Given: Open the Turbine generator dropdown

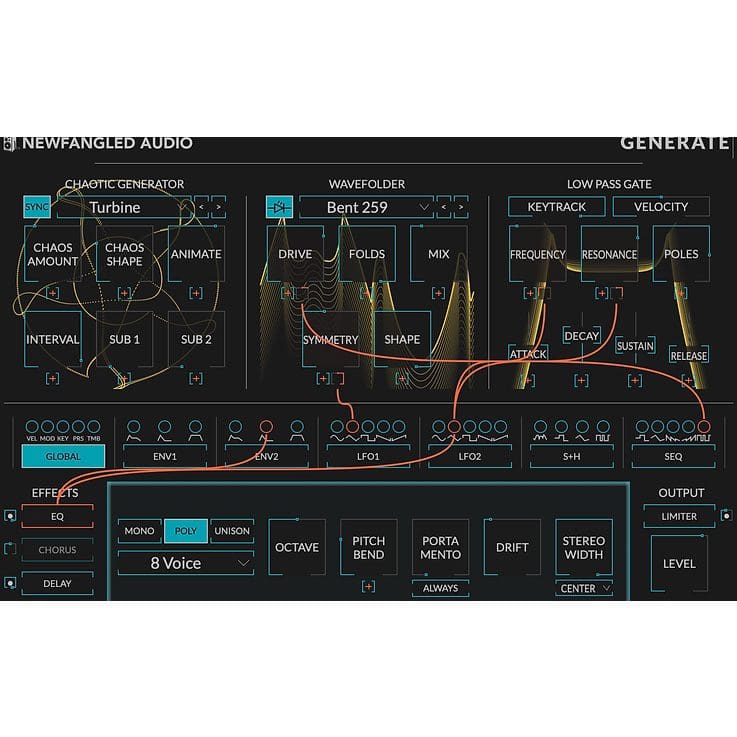Looking at the screenshot, I should click(x=125, y=207).
